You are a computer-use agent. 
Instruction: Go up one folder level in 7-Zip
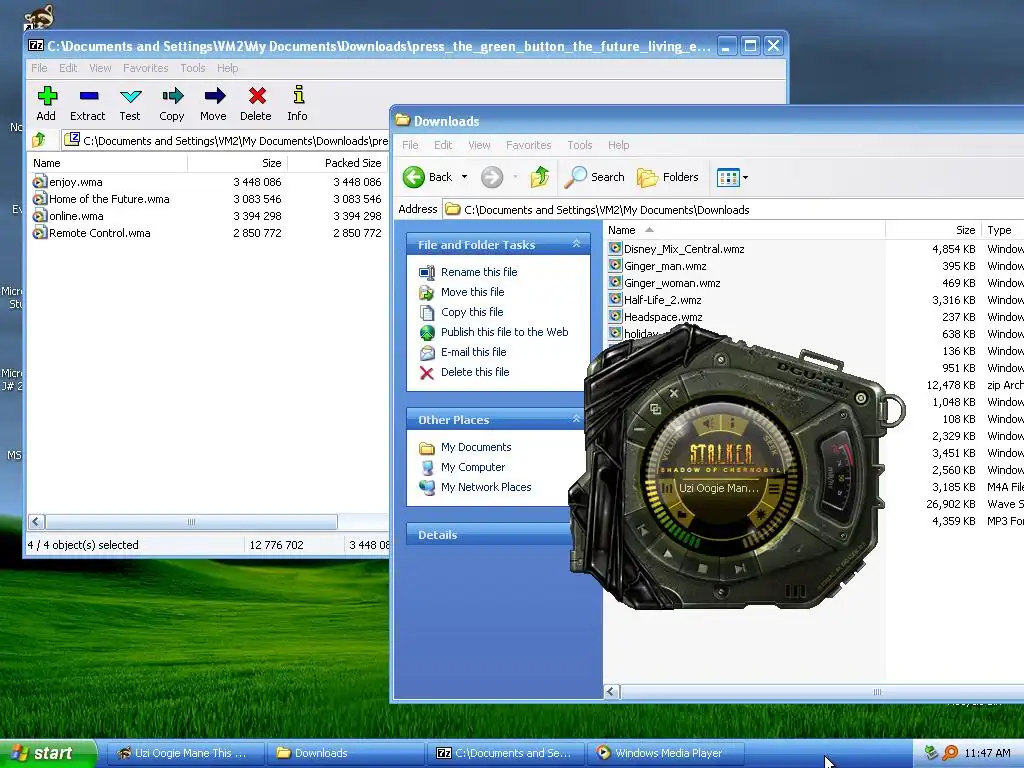39,140
